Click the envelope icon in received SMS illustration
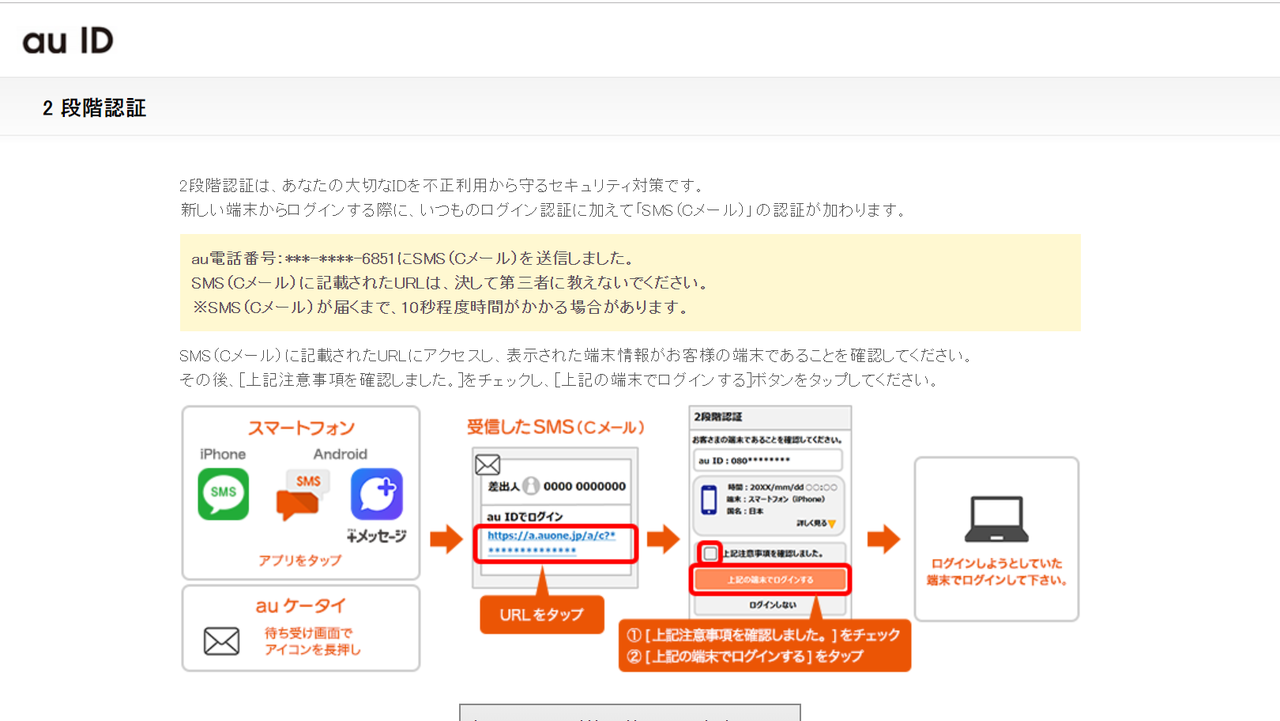 pyautogui.click(x=487, y=464)
